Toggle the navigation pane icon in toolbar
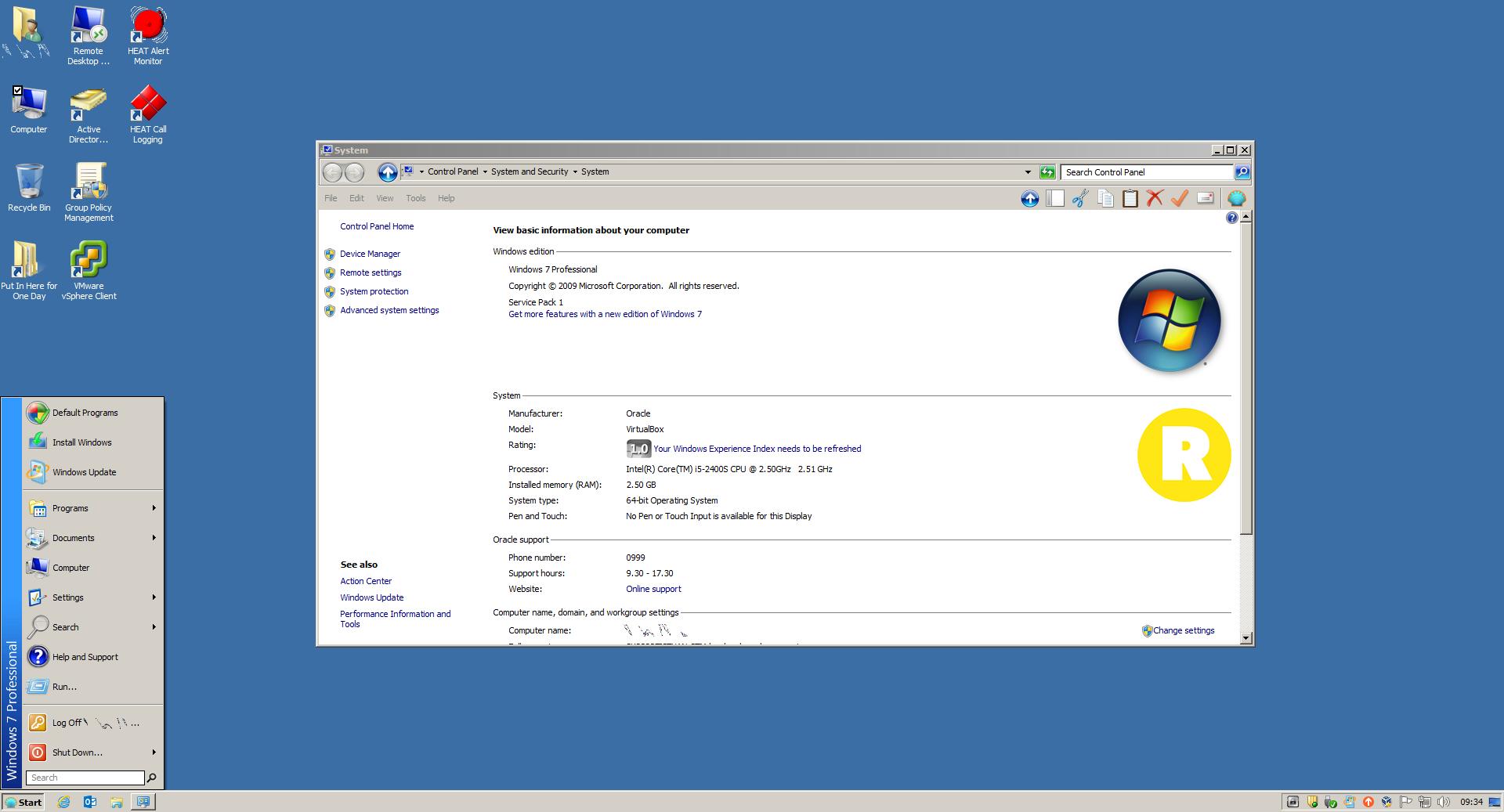The width and height of the screenshot is (1504, 812). [x=1055, y=199]
